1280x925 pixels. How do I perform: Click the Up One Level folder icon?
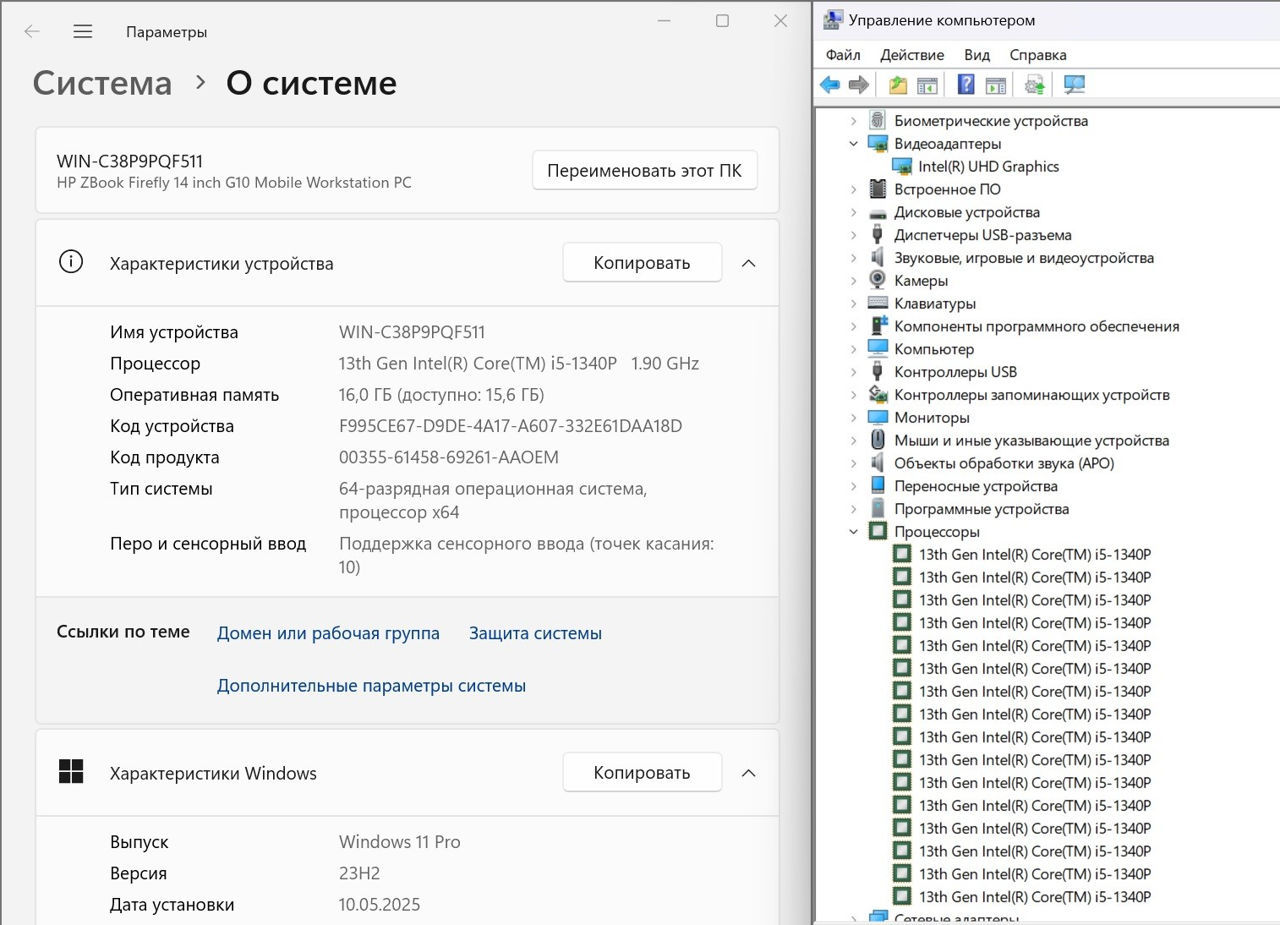898,85
